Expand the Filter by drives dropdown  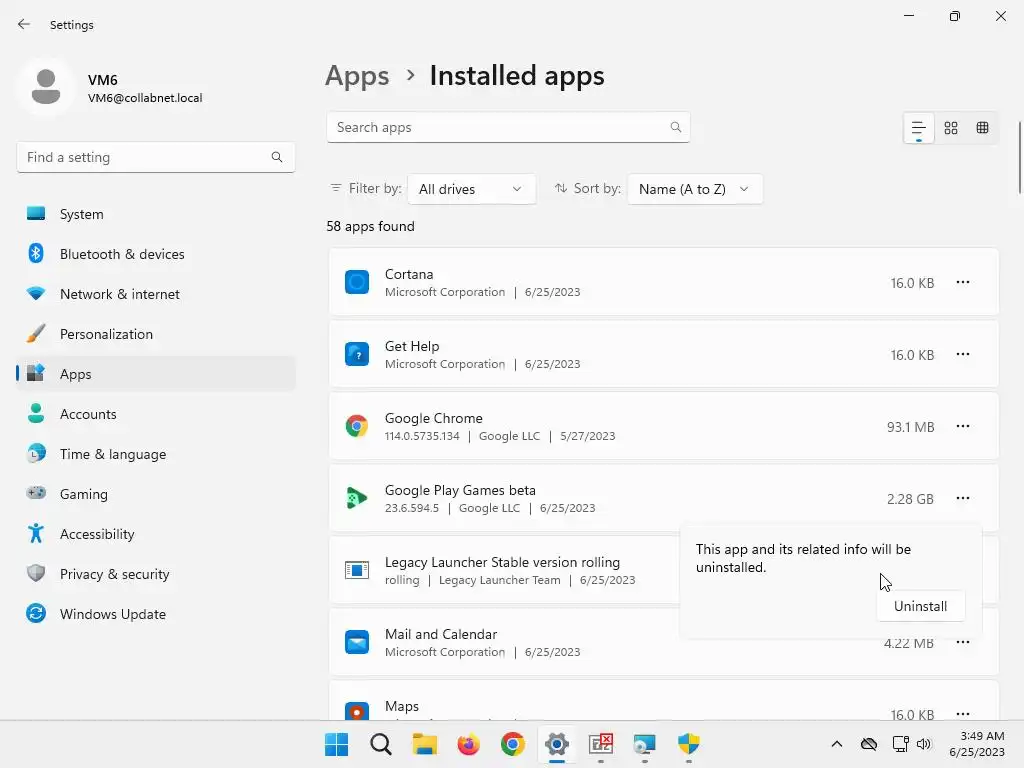[471, 189]
